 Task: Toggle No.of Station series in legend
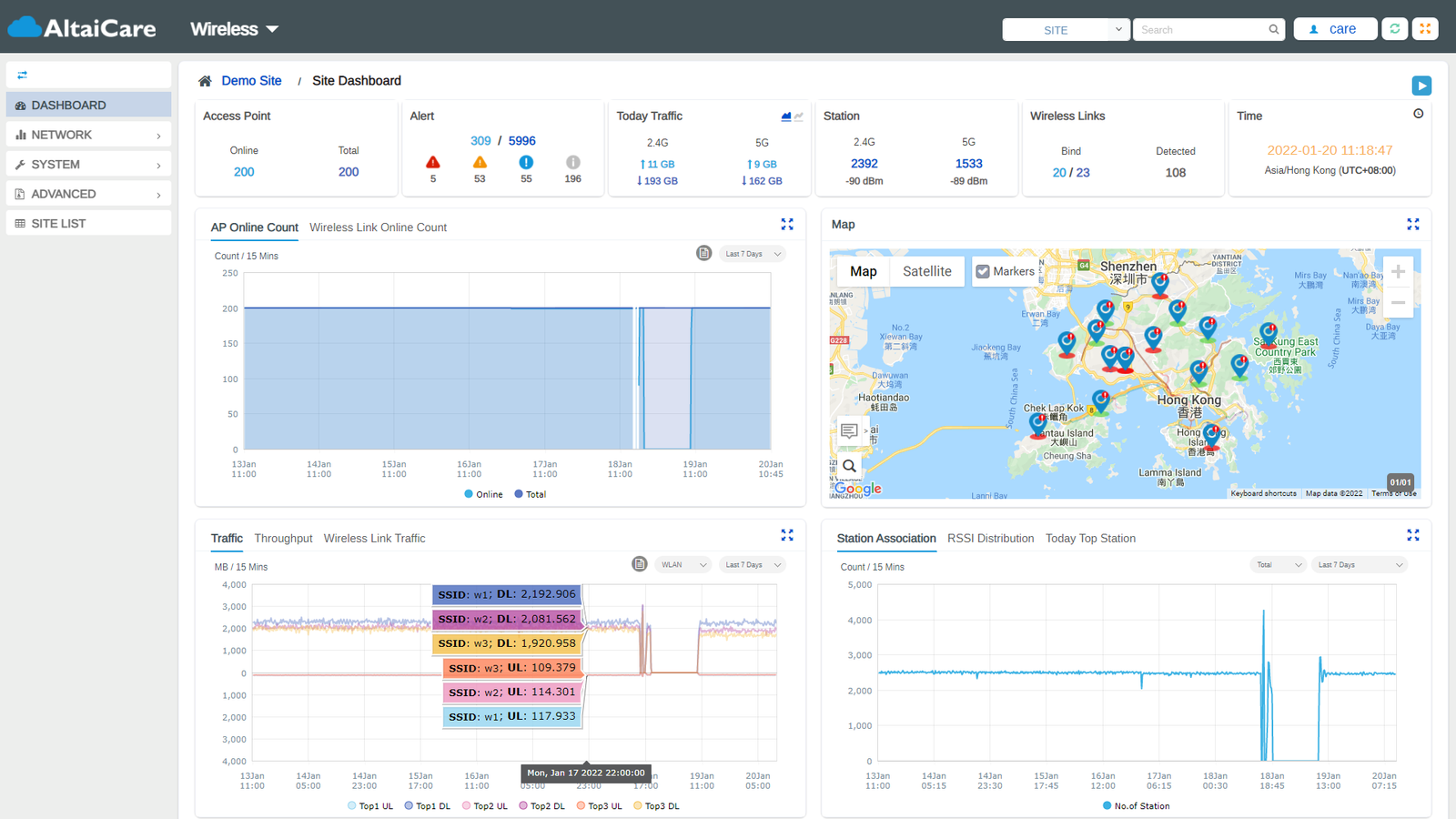point(1136,805)
